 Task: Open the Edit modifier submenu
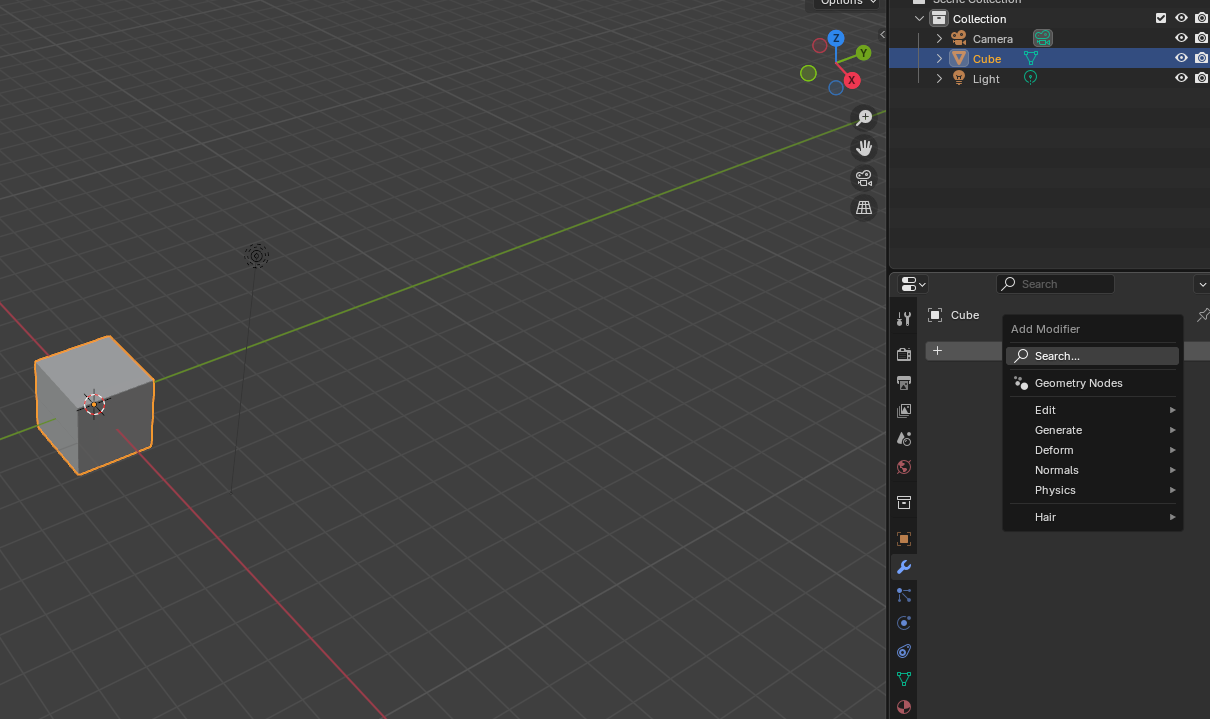pos(1093,410)
